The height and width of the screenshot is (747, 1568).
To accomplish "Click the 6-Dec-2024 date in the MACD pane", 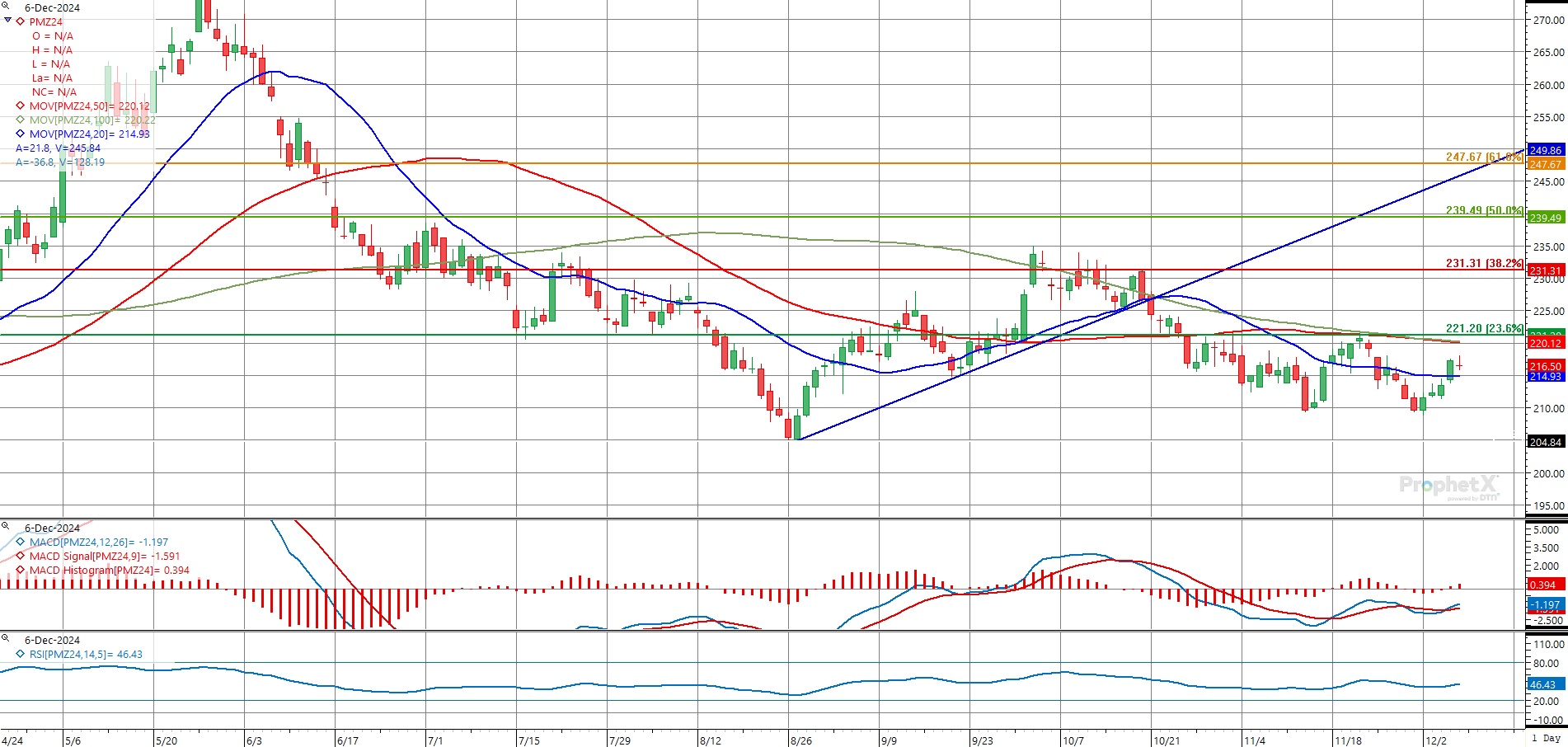I will 53,528.
